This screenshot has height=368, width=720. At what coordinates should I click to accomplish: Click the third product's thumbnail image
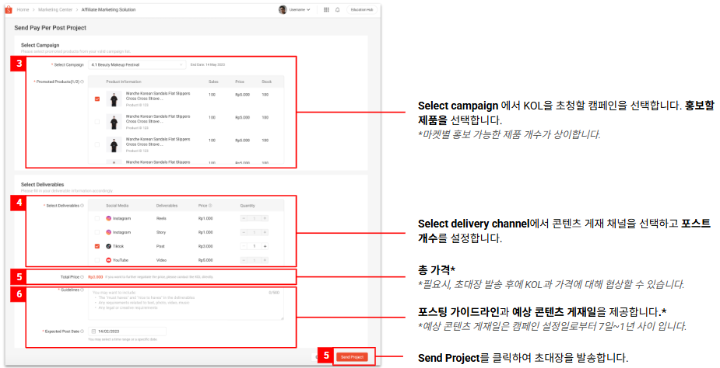click(x=114, y=145)
